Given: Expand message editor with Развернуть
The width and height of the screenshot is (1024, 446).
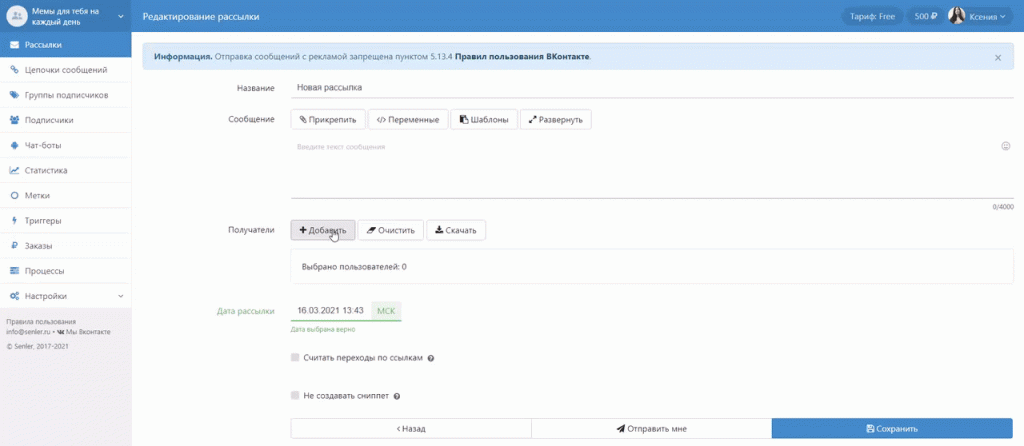Looking at the screenshot, I should pyautogui.click(x=556, y=120).
